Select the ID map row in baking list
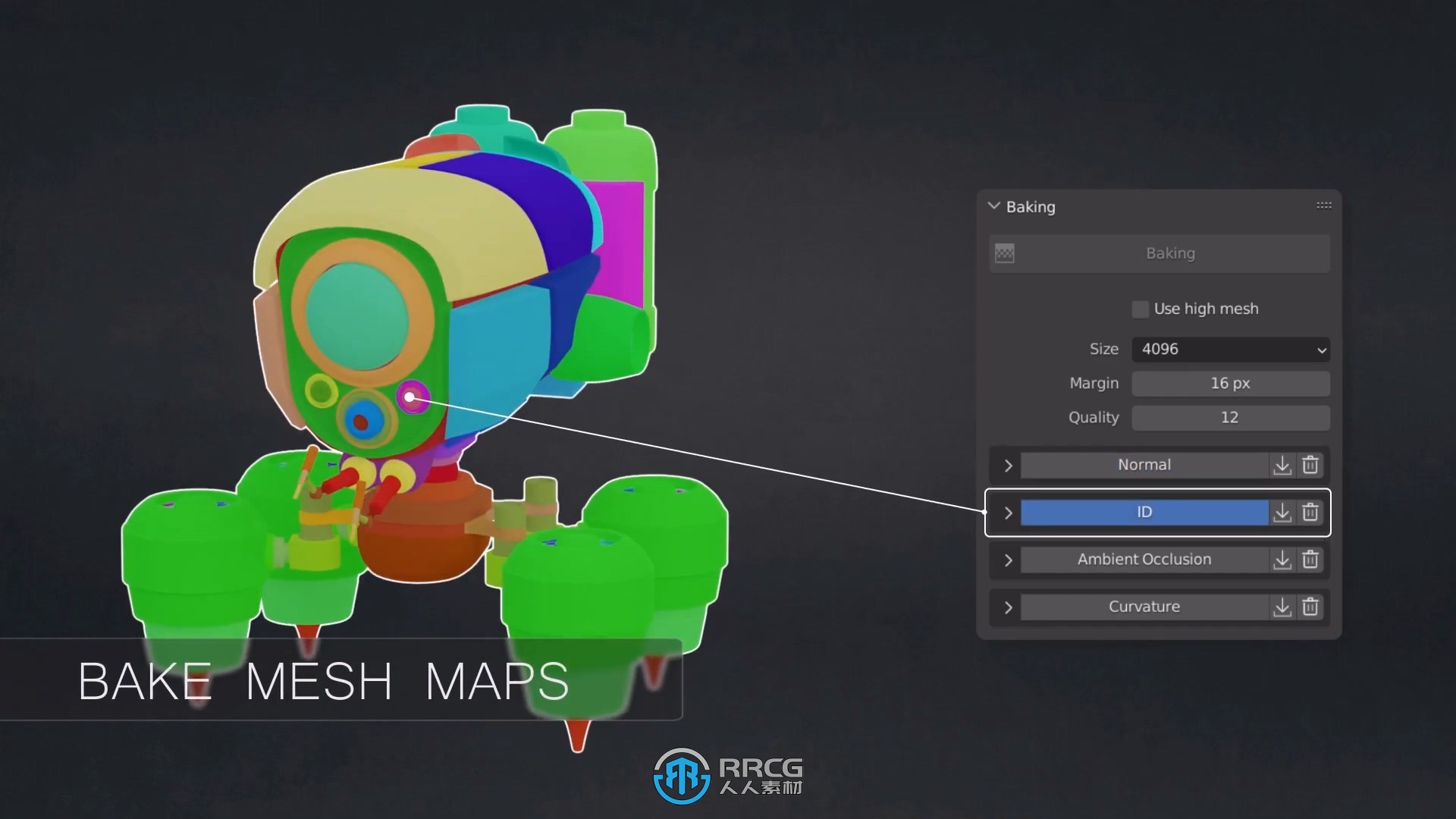1456x819 pixels. coord(1144,512)
